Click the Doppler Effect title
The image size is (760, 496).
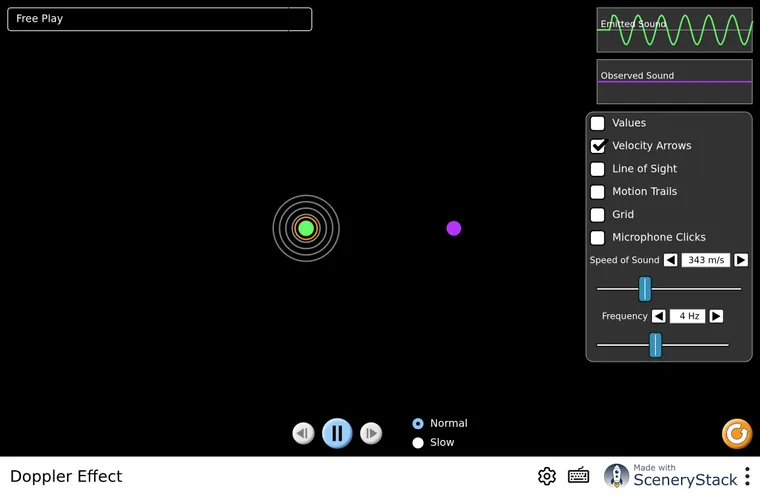pos(66,476)
